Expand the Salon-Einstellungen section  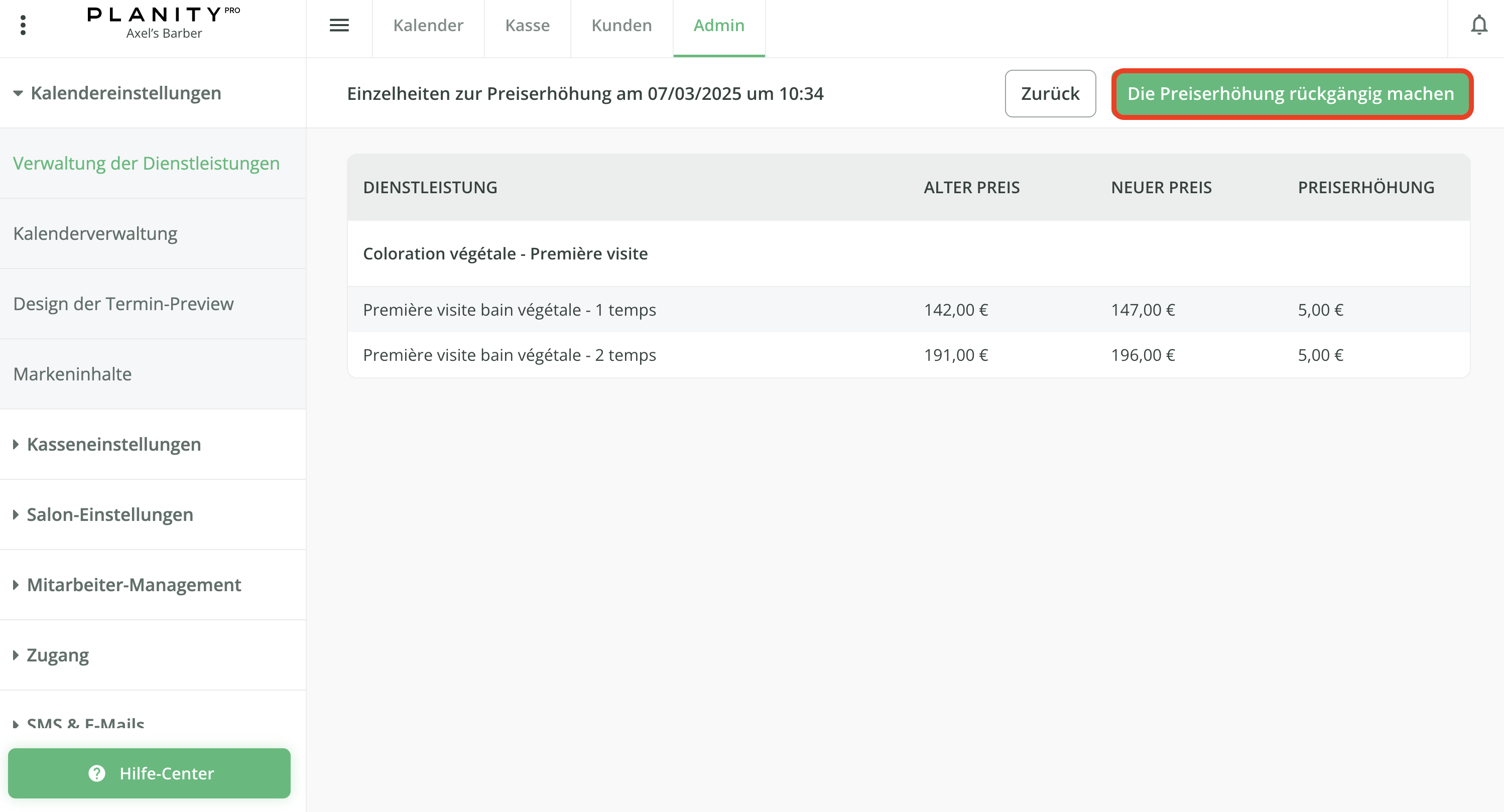click(x=110, y=514)
